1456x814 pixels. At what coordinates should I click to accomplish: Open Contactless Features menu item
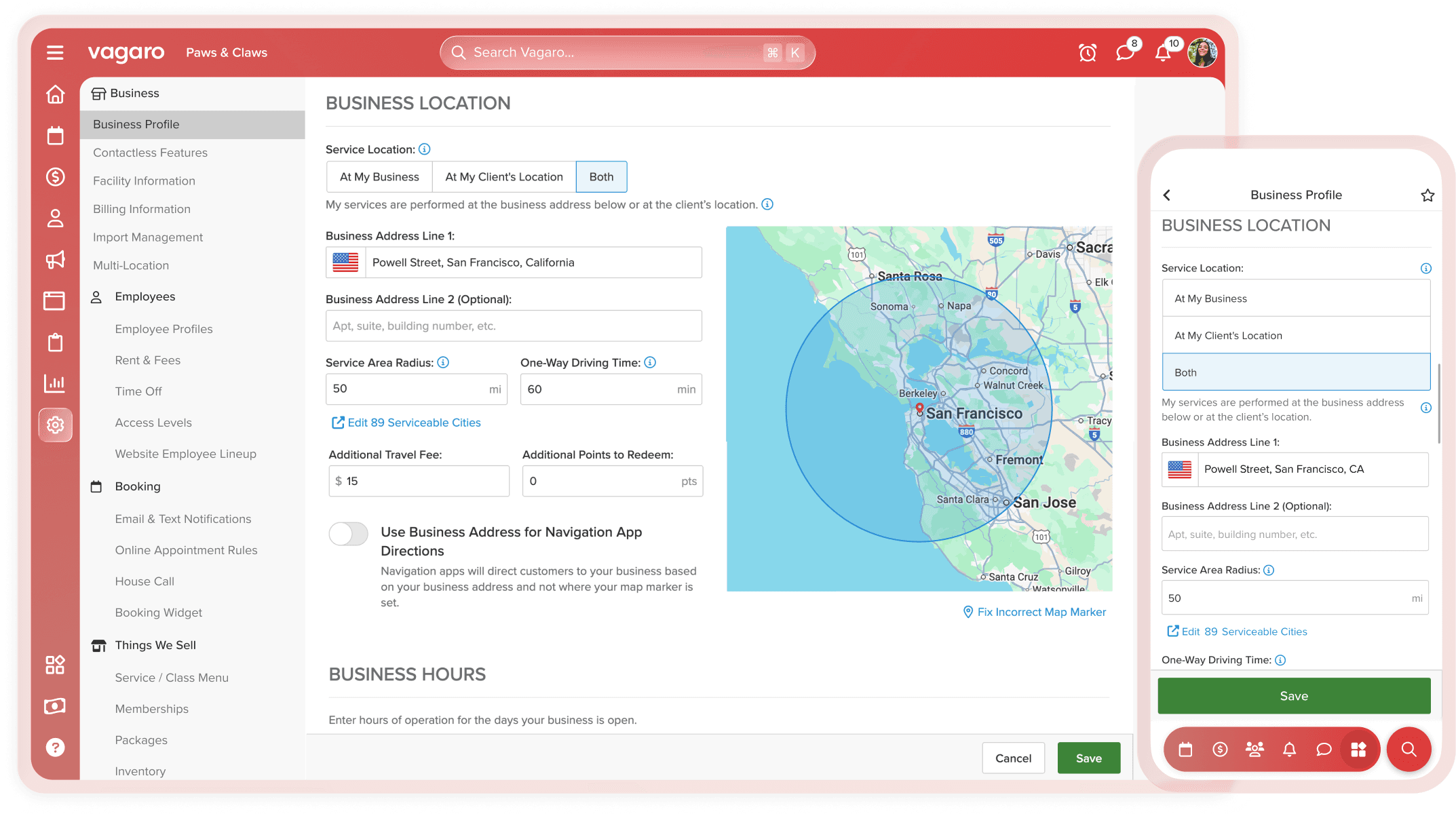(150, 153)
